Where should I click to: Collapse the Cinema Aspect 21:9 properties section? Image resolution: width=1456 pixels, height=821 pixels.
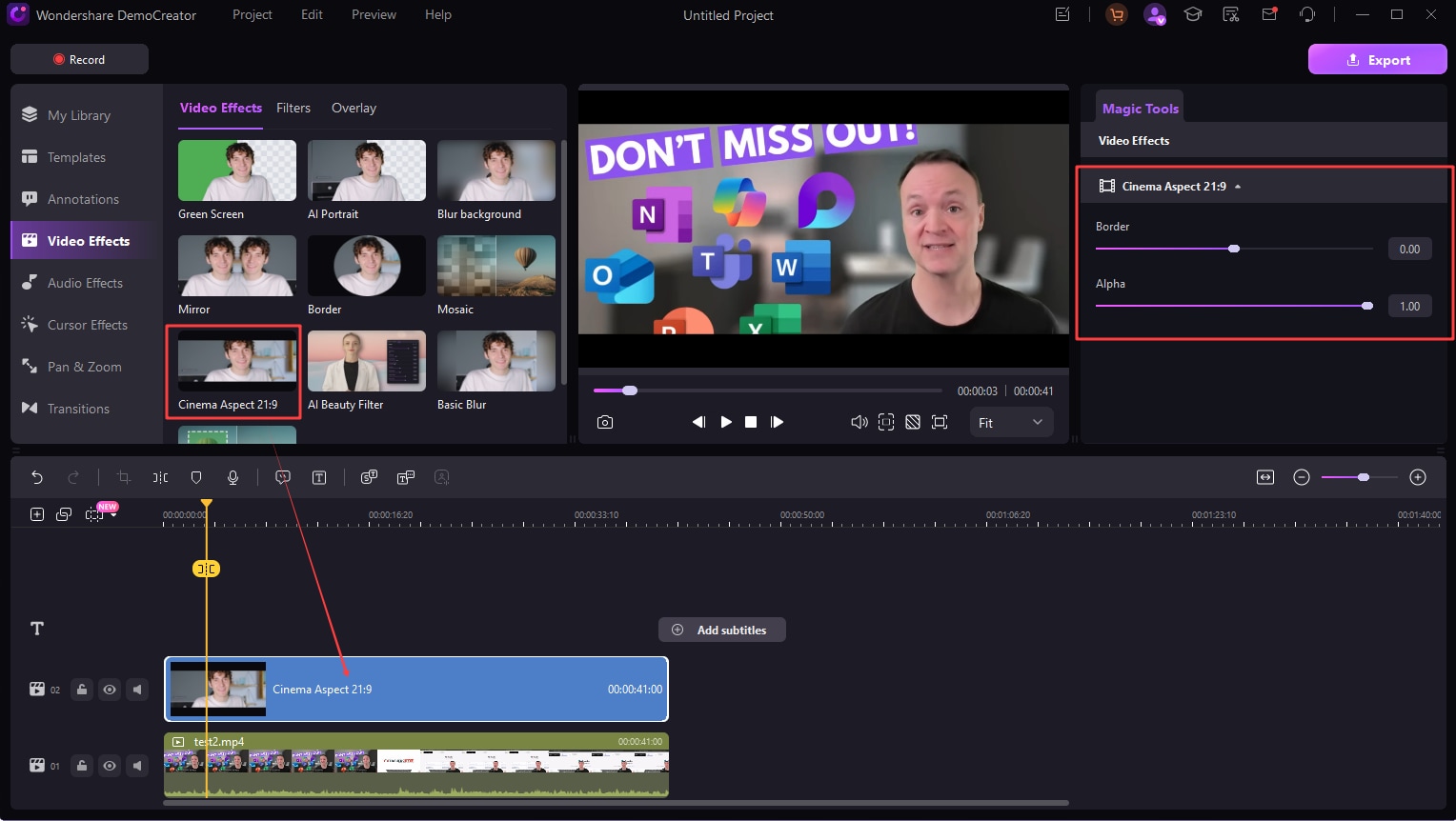(1238, 187)
